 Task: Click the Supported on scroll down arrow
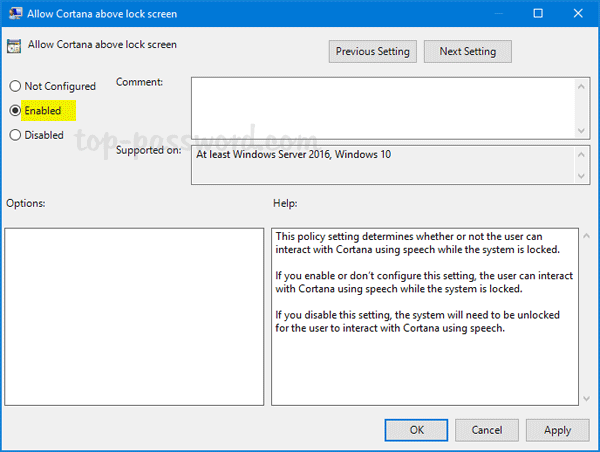[581, 176]
